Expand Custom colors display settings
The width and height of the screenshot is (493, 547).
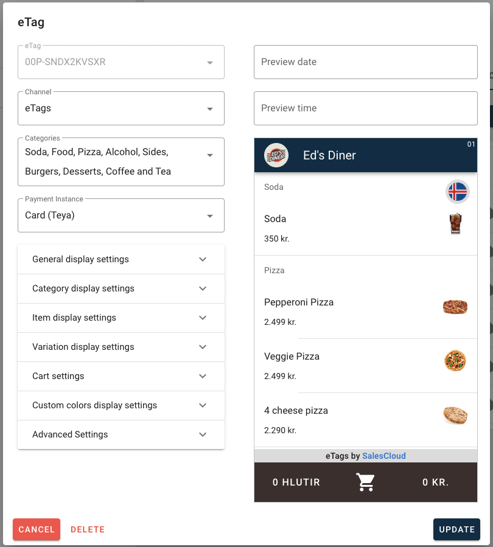pos(121,405)
